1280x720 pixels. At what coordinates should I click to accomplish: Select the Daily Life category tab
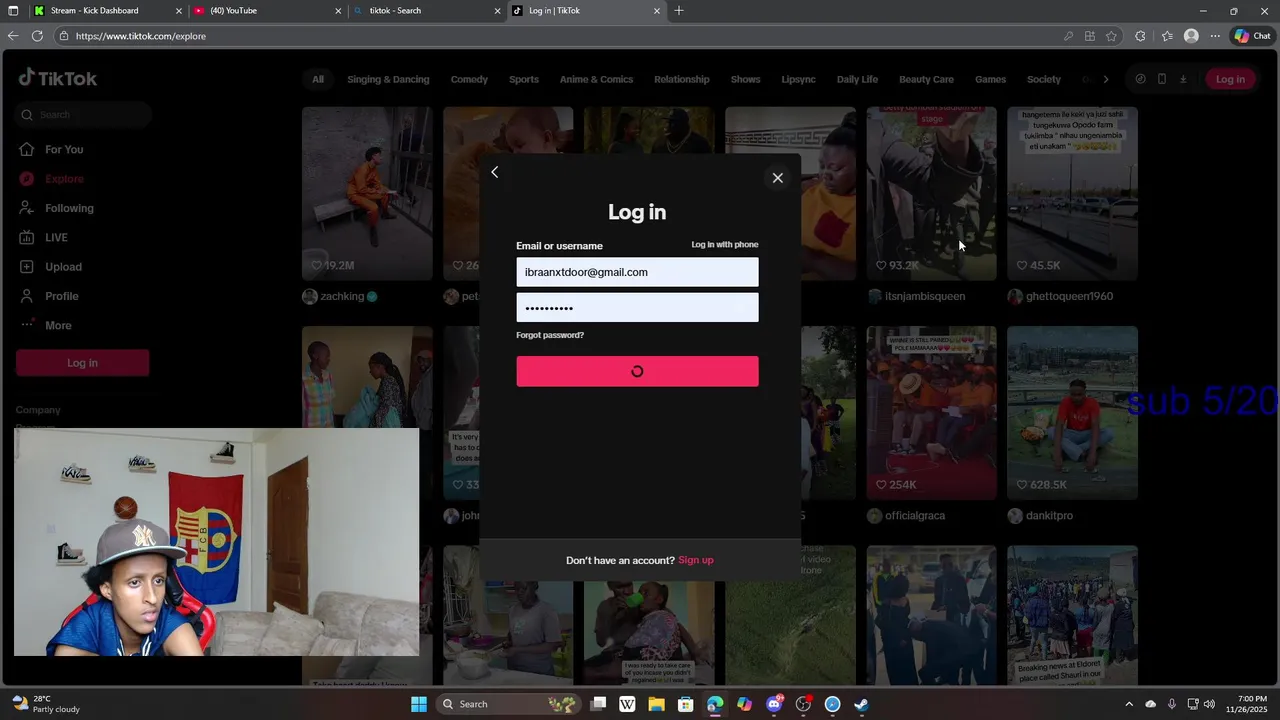coord(857,79)
